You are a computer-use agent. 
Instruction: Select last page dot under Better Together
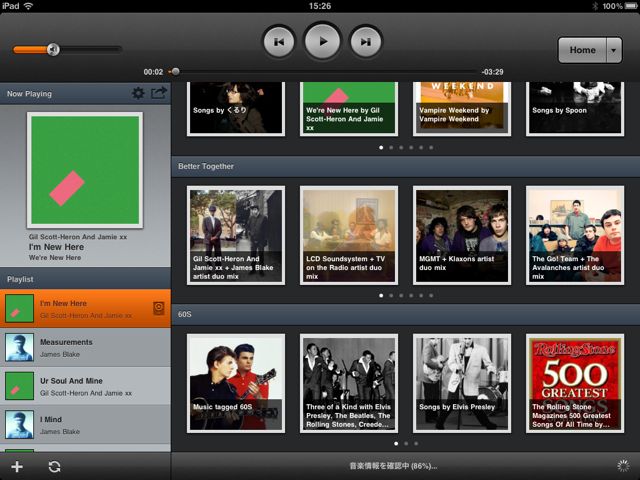(431, 296)
